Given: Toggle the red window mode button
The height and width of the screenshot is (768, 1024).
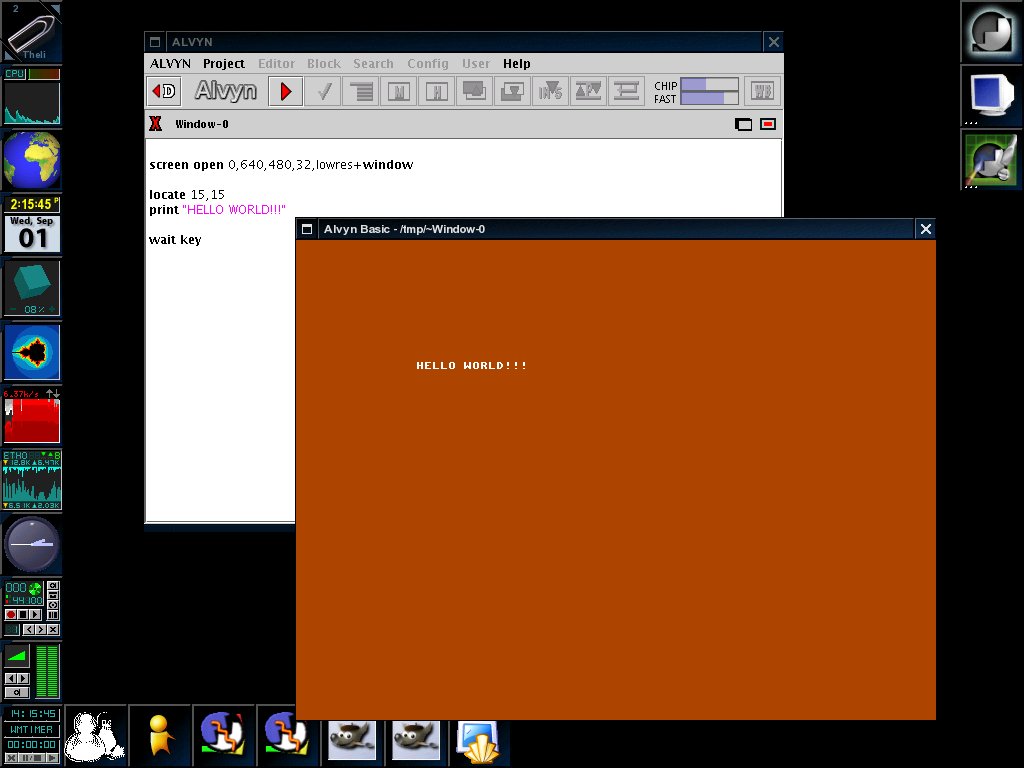Looking at the screenshot, I should tap(768, 124).
